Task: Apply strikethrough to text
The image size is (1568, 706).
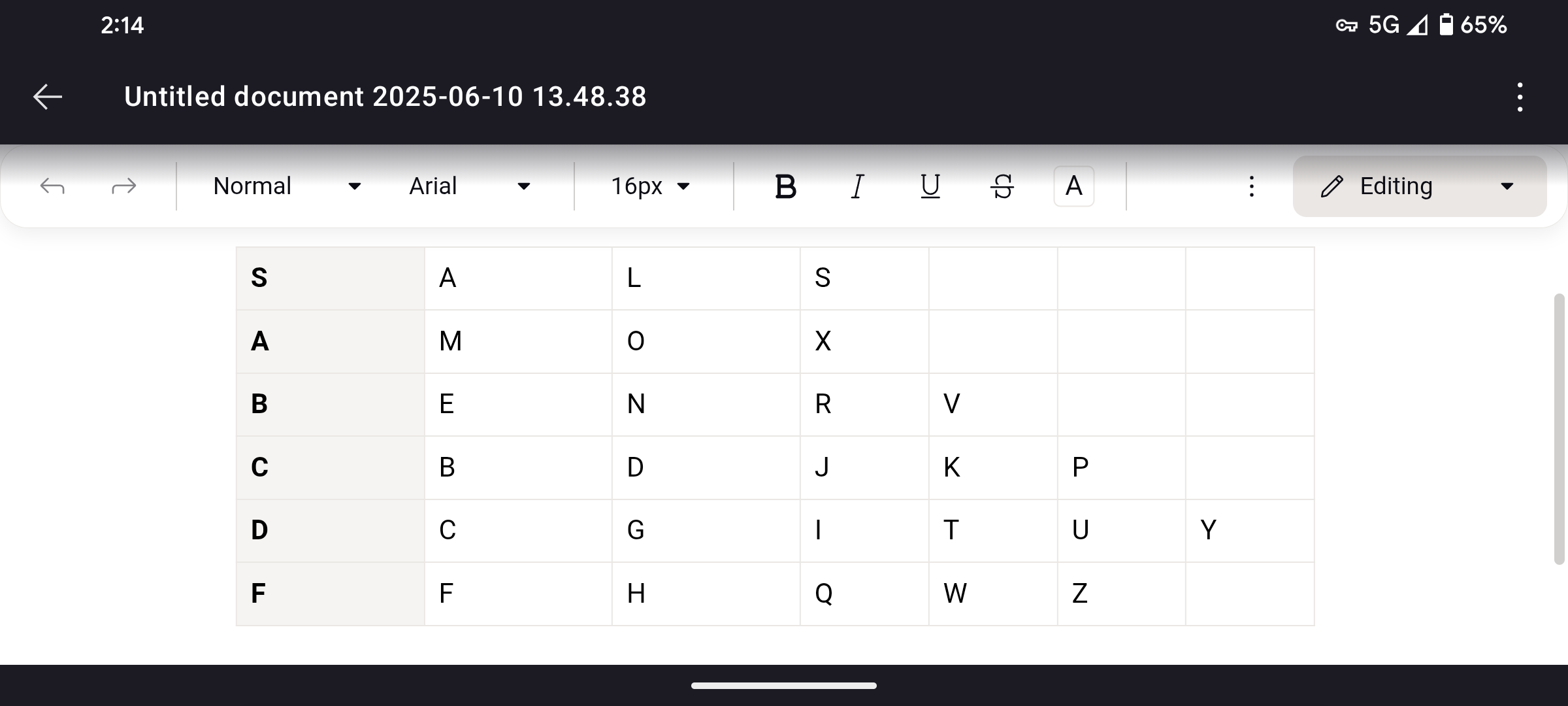Action: 1002,186
